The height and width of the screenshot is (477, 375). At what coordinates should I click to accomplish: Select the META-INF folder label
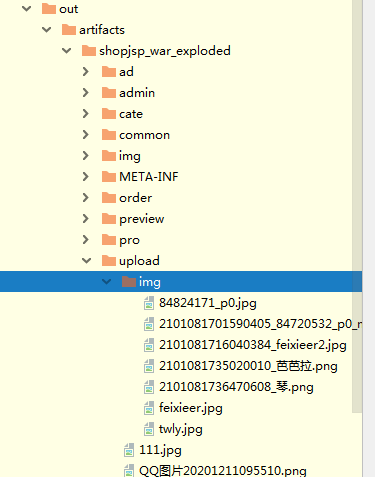pyautogui.click(x=149, y=177)
